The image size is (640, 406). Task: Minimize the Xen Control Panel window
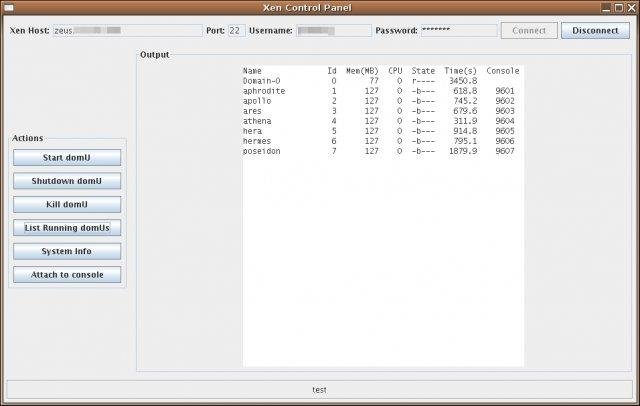[x=607, y=7]
